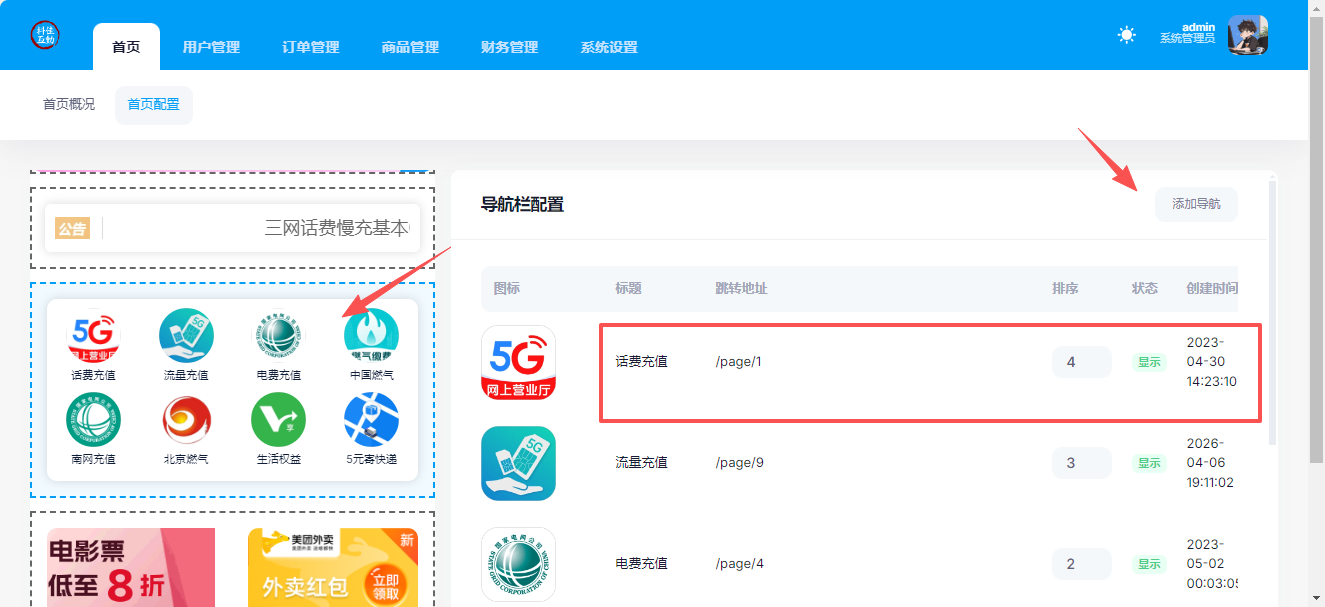This screenshot has width=1325, height=607.
Task: Select the 话费充值 5G icon in preview grid
Action: (92, 335)
